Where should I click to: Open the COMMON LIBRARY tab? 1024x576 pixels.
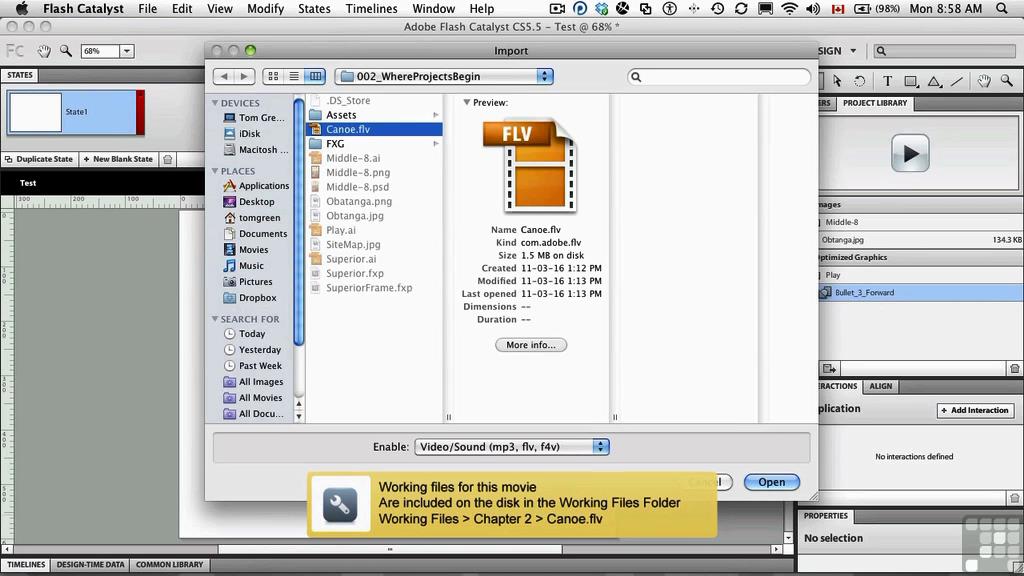tap(170, 564)
